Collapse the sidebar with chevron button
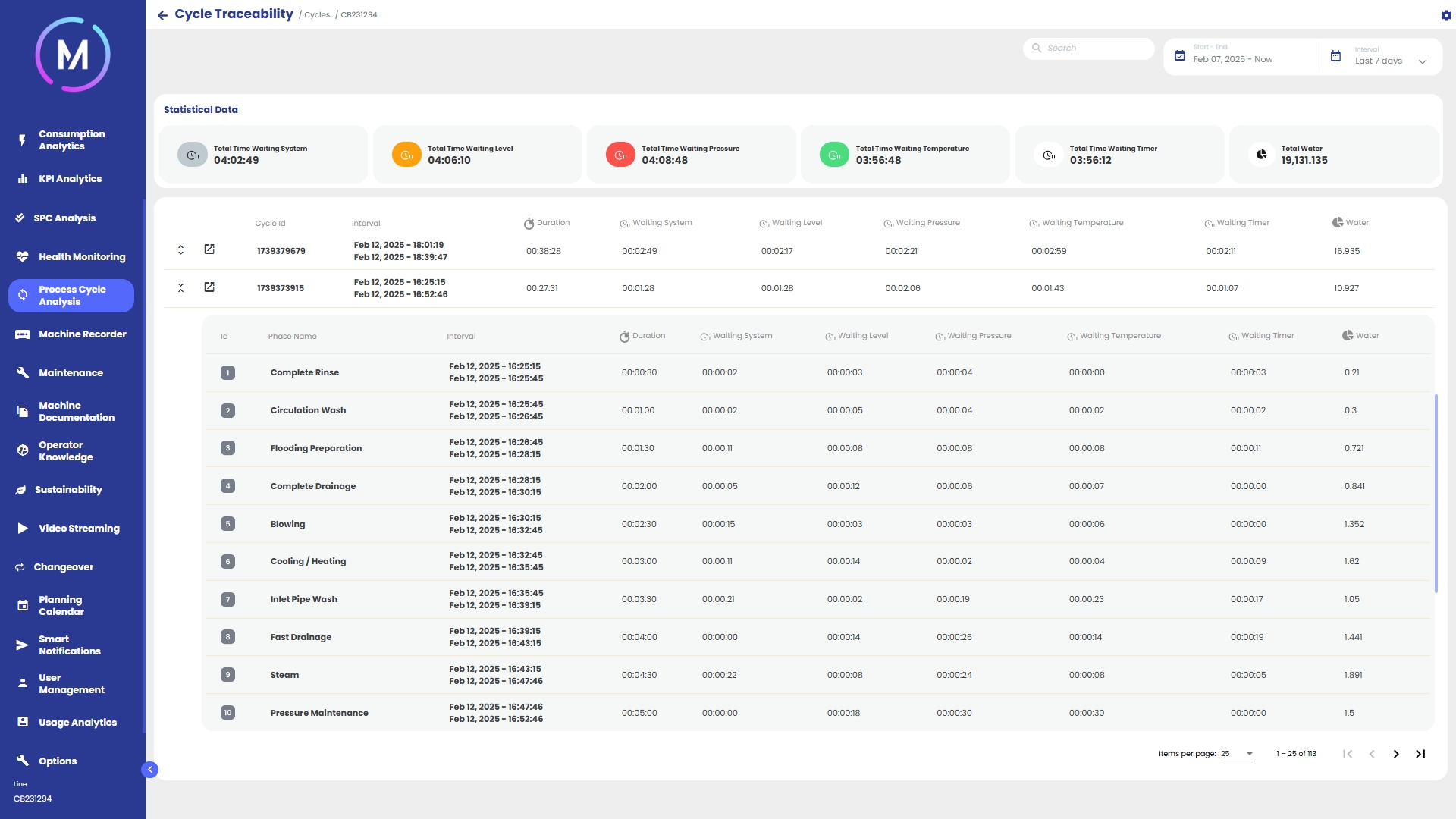 150,770
